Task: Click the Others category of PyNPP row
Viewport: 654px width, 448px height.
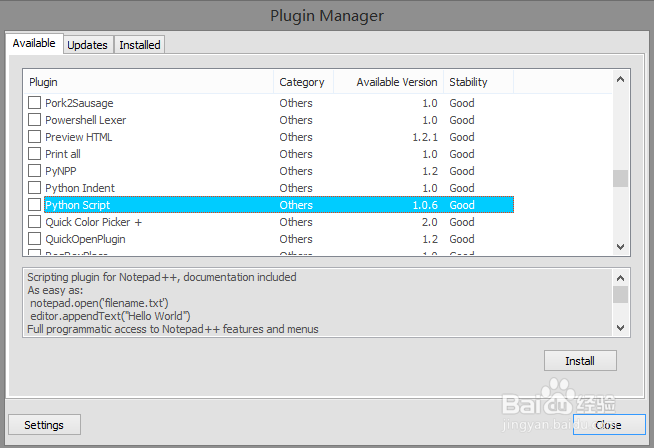Action: point(296,171)
